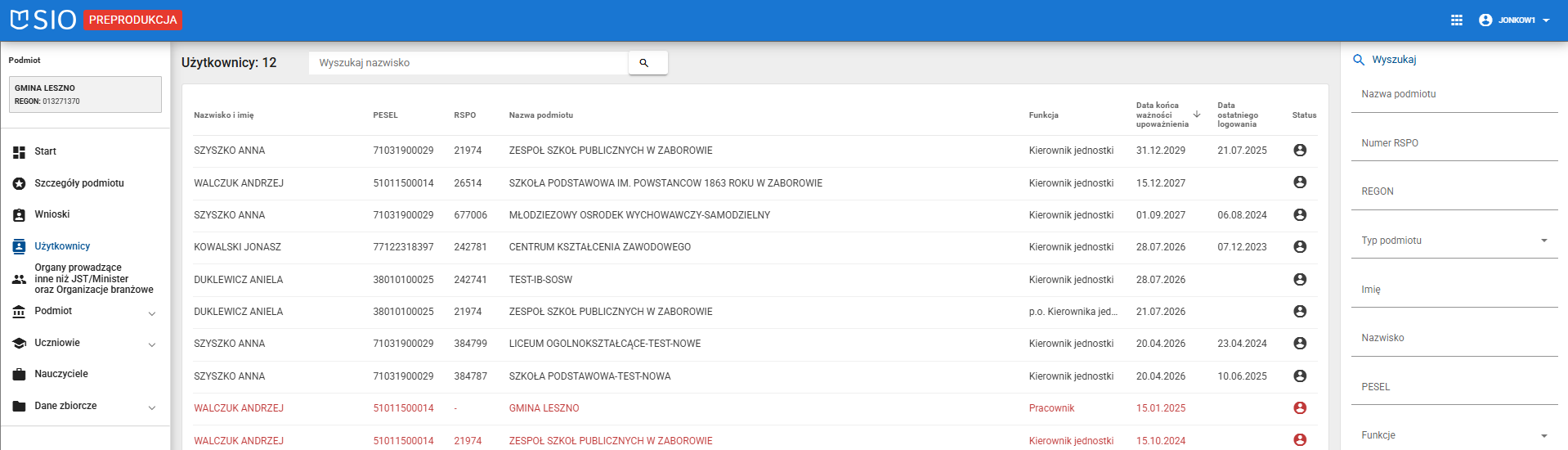
Task: Sort table by Nazwisko i imię header
Action: tap(223, 115)
